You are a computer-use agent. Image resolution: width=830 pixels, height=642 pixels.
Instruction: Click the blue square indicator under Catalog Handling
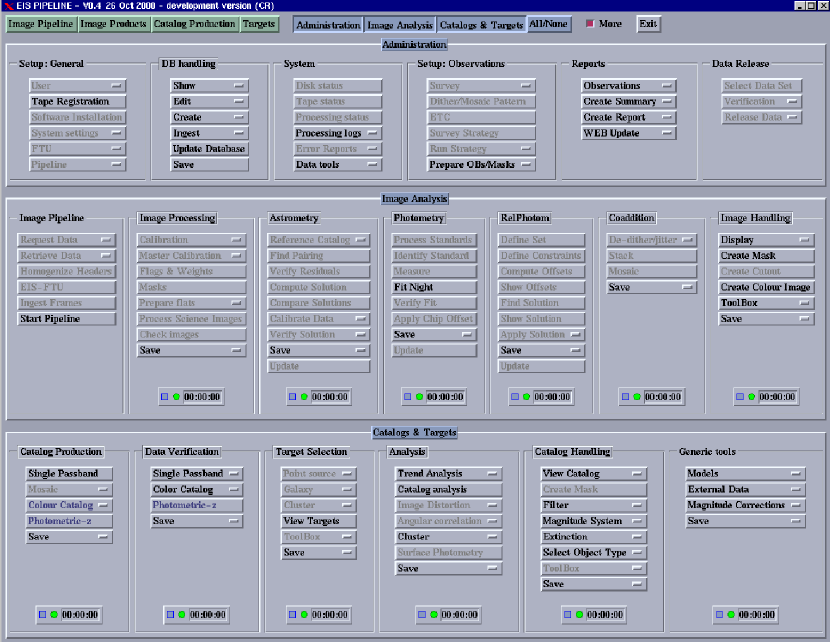(x=566, y=614)
